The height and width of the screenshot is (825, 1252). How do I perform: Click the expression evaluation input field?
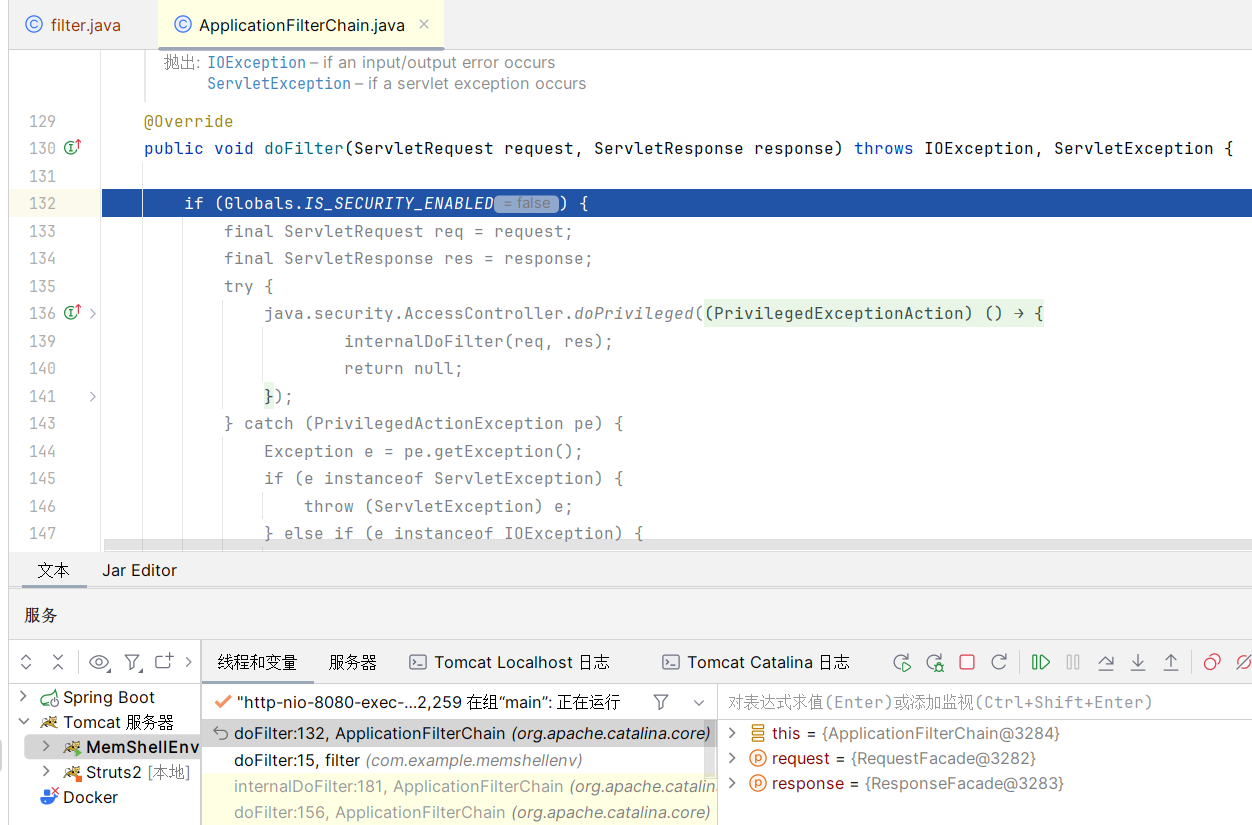(x=985, y=702)
